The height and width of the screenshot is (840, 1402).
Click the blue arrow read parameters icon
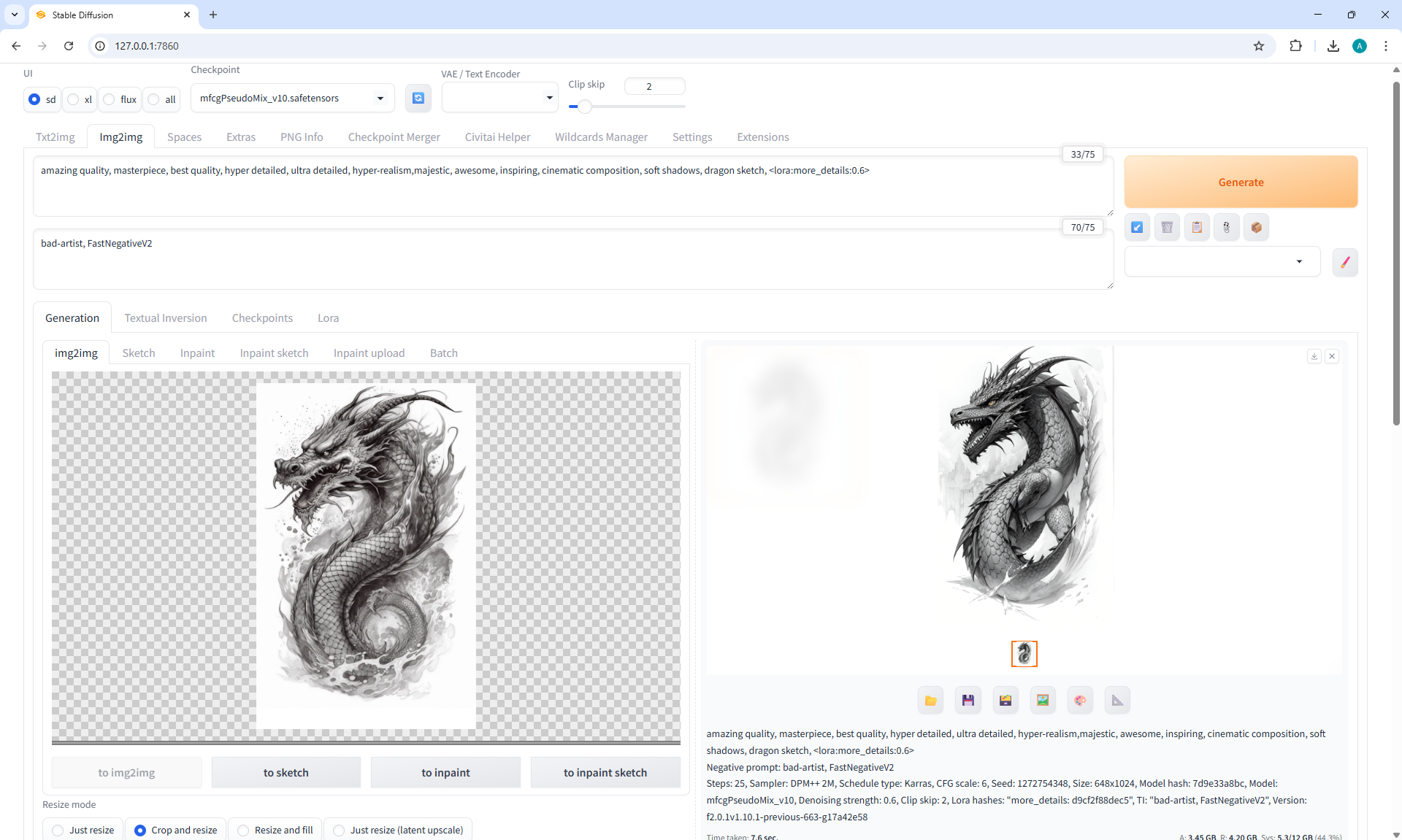[x=1137, y=228]
